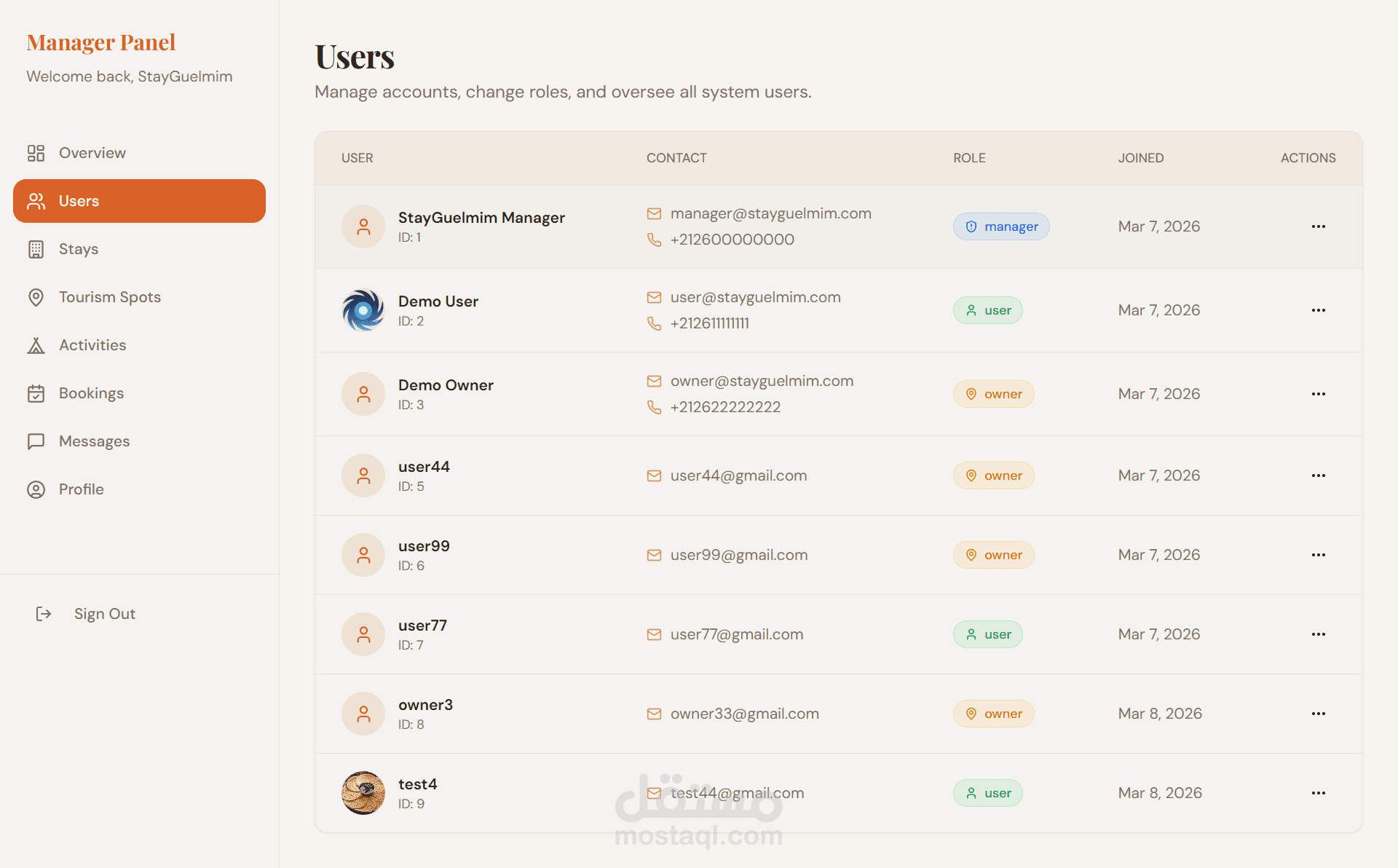Click owner role badge for owner3
This screenshot has width=1398, height=868.
[x=993, y=714]
